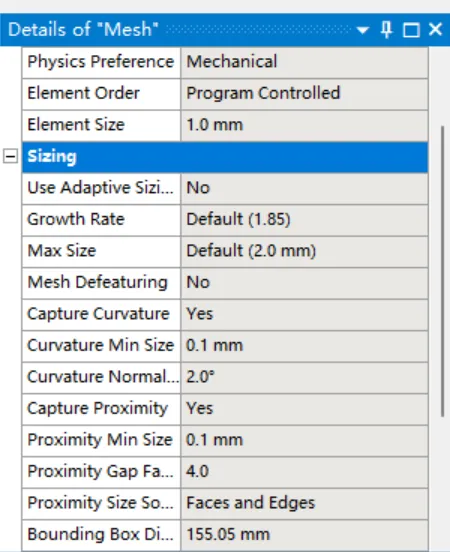Edit Growth Rate Default (1.85) field
This screenshot has height=552, width=450.
coord(304,220)
